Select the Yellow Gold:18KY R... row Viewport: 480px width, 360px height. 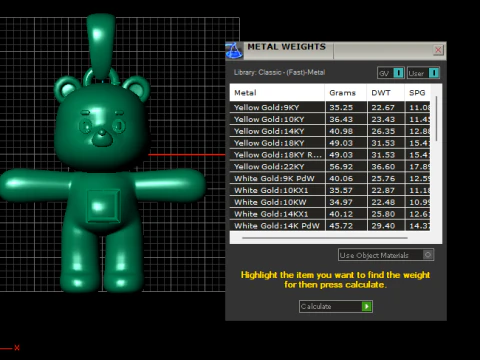330,155
